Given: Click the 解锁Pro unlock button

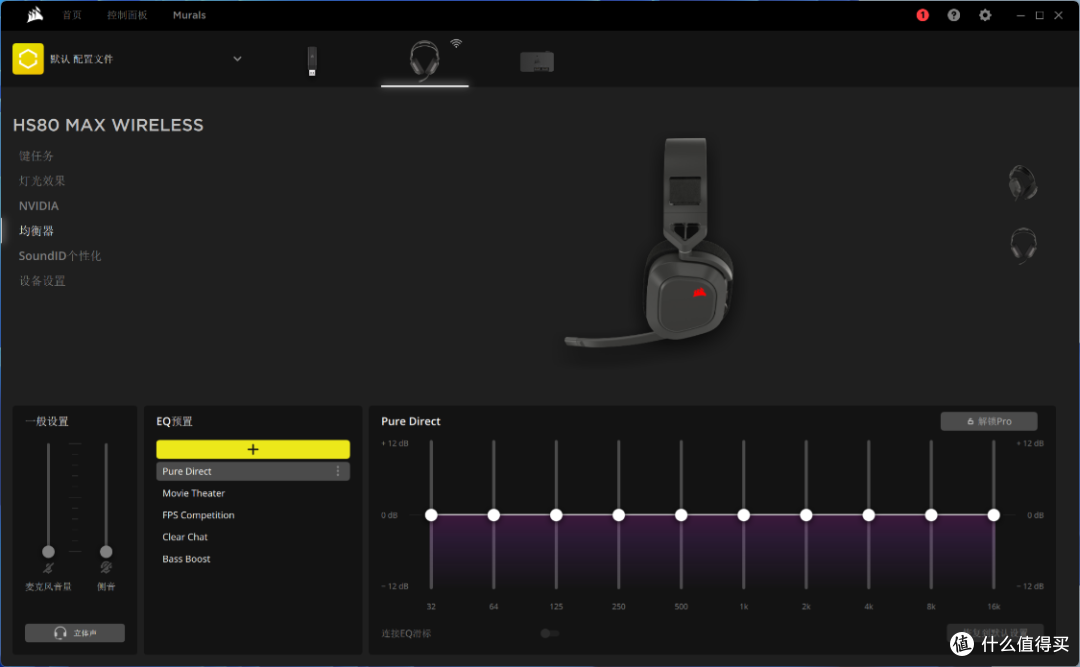Looking at the screenshot, I should [989, 421].
